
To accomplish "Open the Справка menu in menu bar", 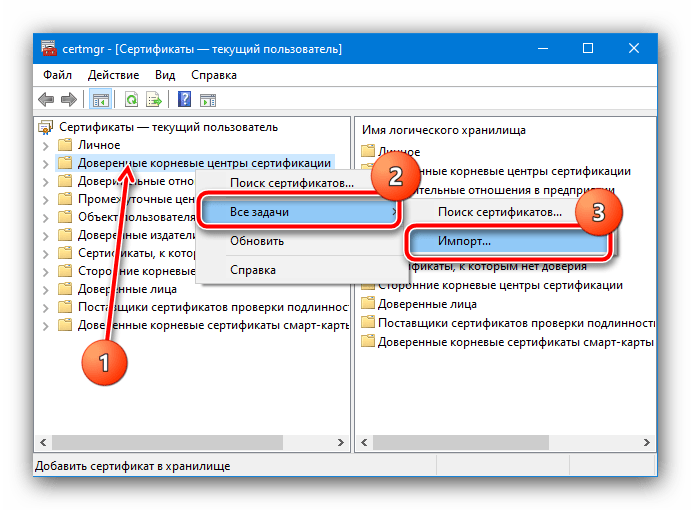I will pyautogui.click(x=214, y=75).
